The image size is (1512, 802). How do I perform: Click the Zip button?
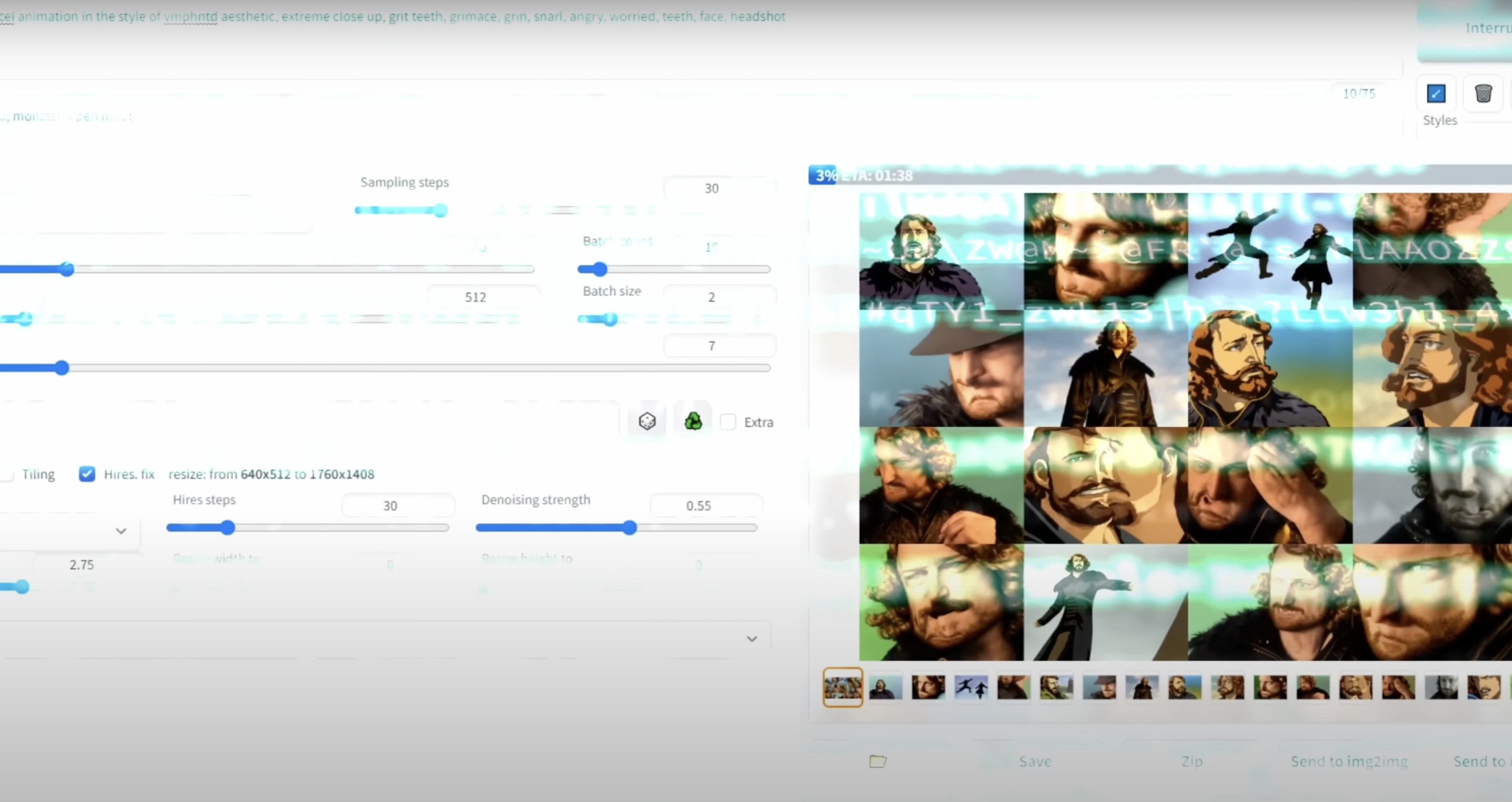(1192, 761)
